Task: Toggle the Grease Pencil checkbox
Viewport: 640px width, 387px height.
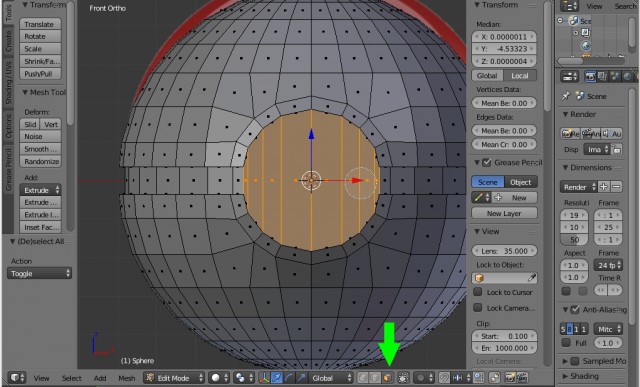Action: coord(487,162)
